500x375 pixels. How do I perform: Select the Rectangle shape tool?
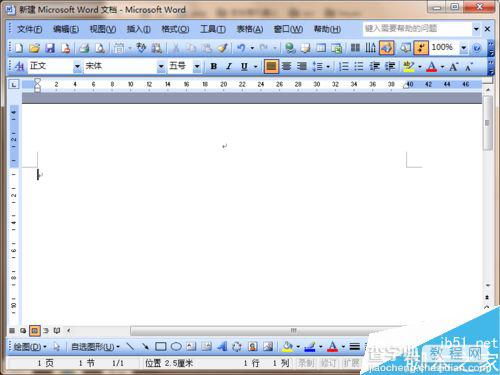click(x=161, y=347)
